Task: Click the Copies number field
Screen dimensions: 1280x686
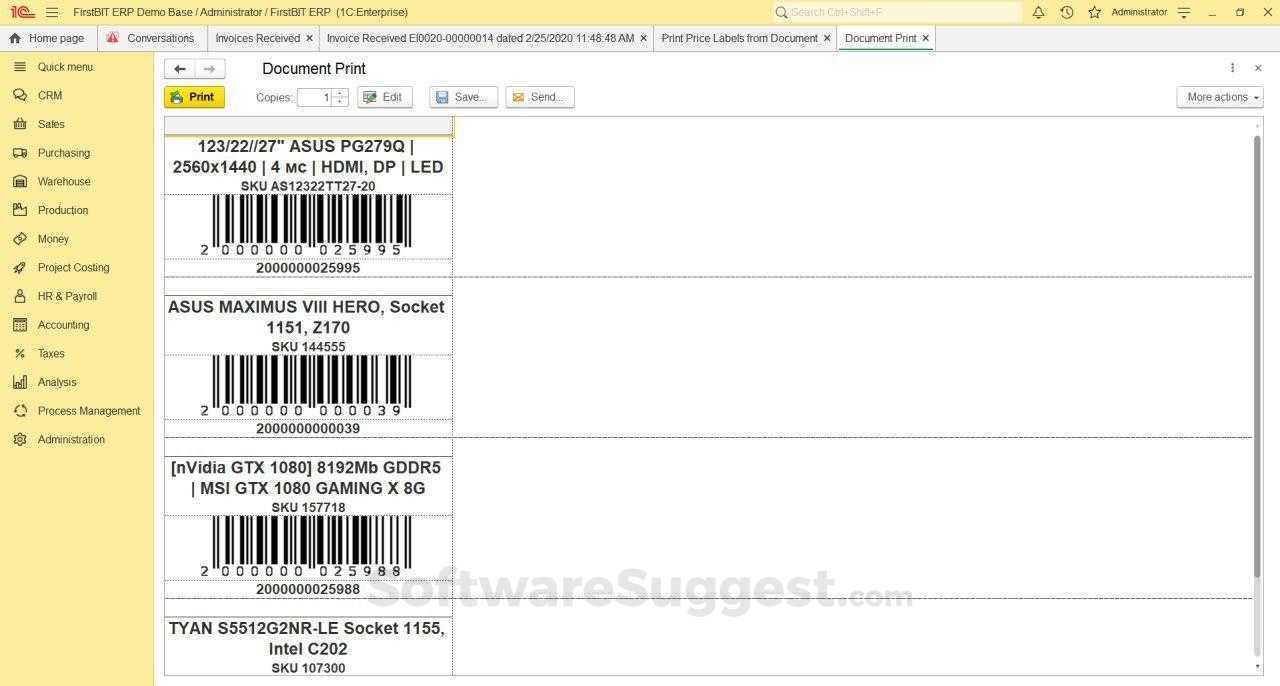Action: 314,97
